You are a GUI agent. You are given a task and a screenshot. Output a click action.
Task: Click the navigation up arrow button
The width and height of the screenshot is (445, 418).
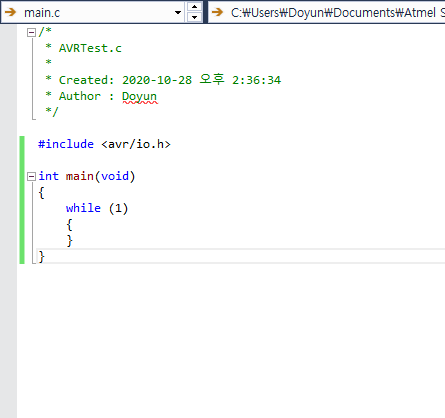point(194,7)
